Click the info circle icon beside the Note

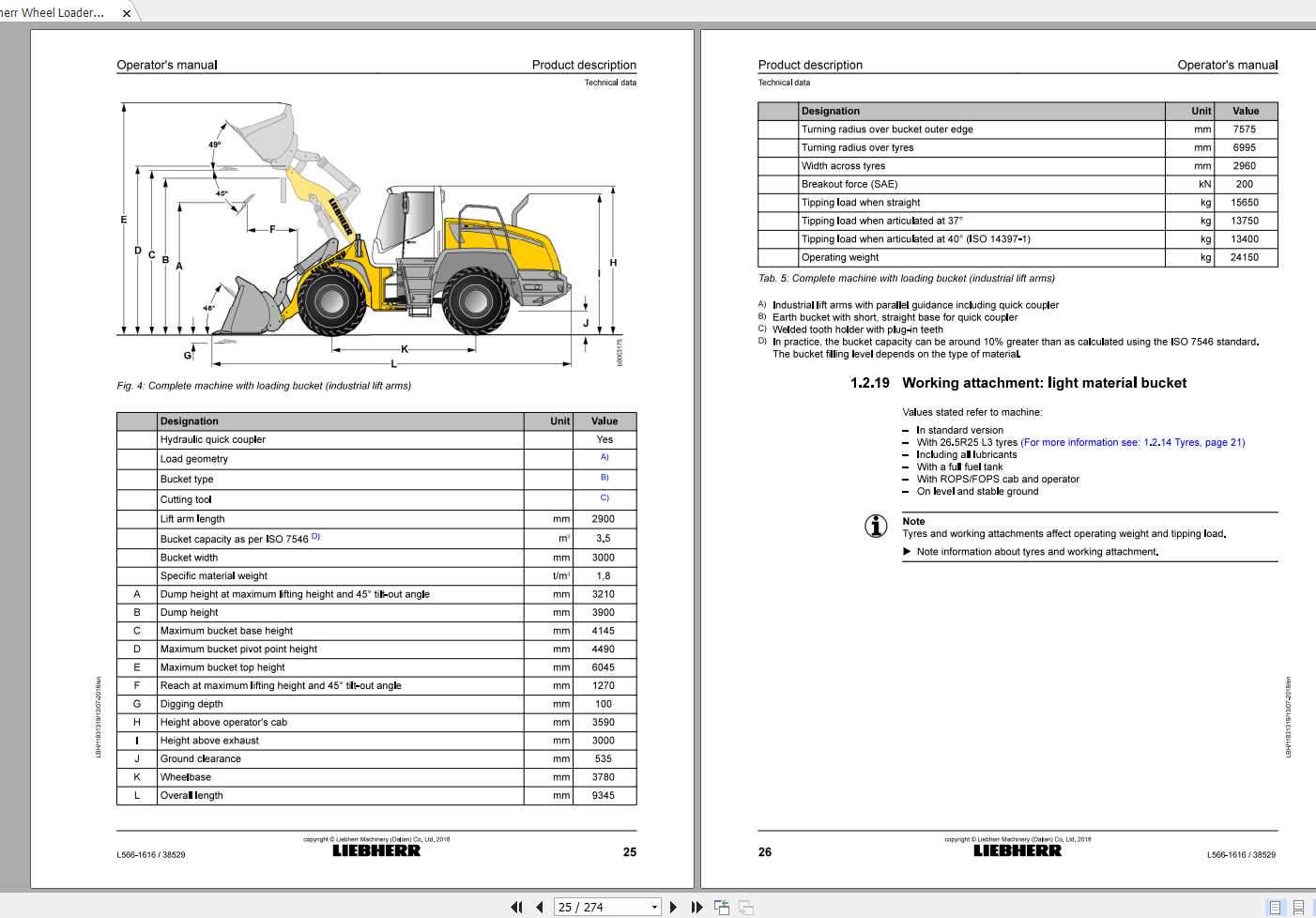876,527
